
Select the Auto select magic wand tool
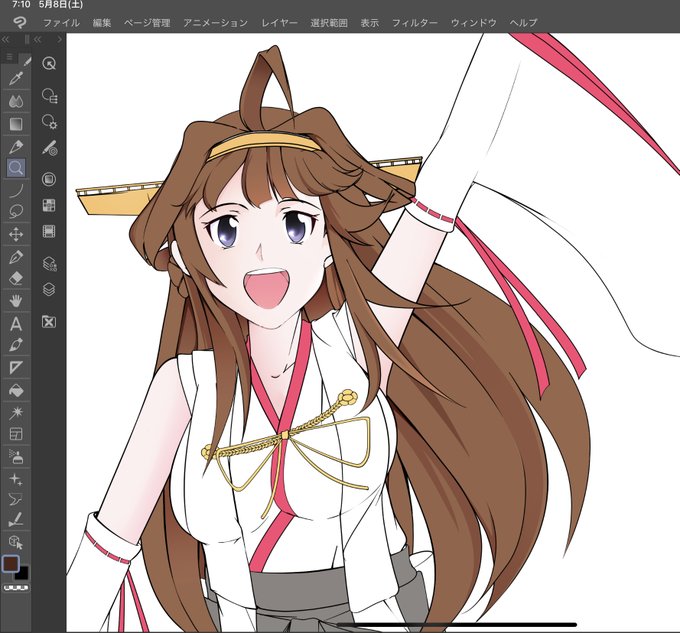point(16,412)
